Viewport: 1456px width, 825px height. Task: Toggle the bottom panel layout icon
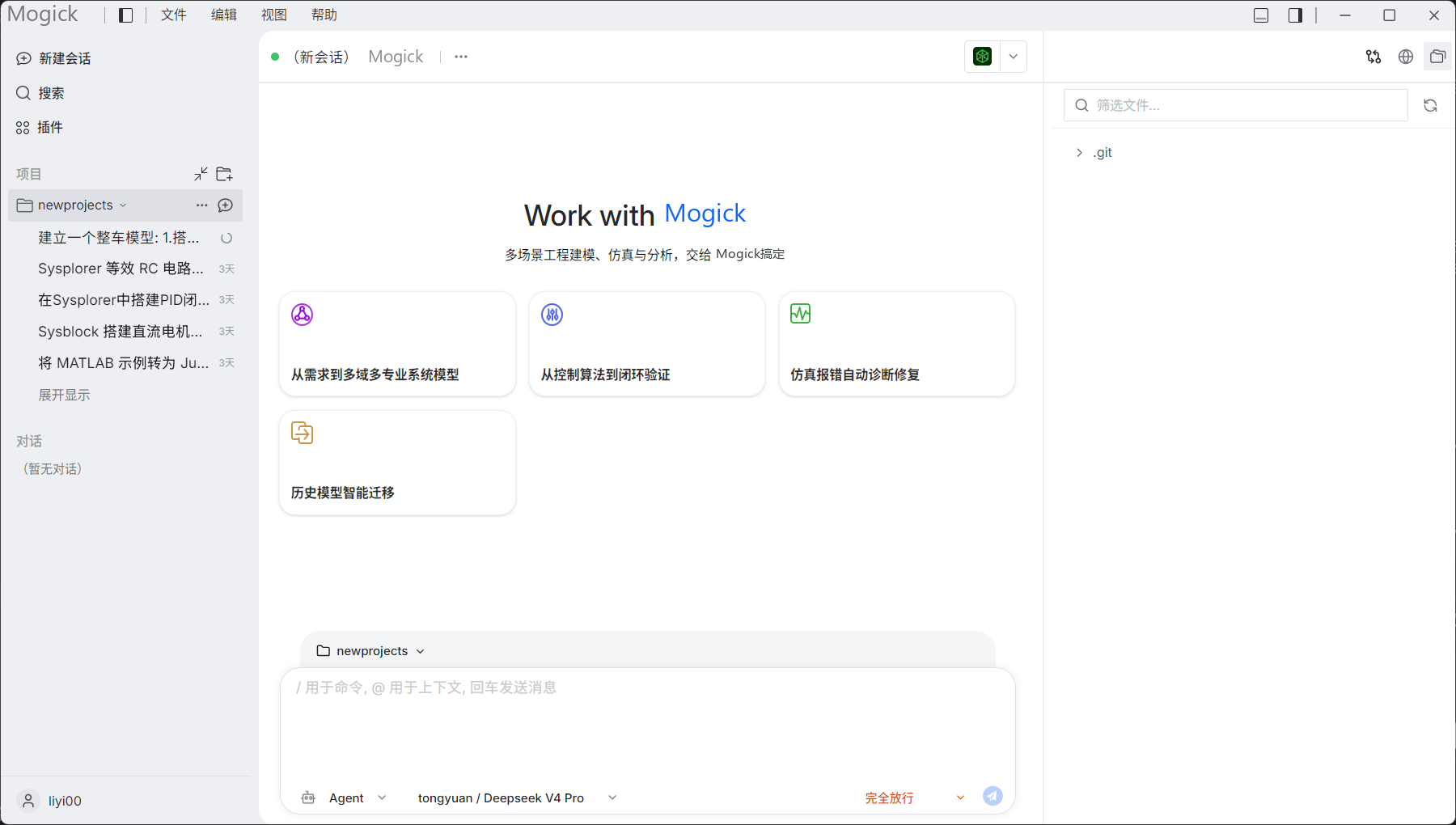(x=1261, y=15)
